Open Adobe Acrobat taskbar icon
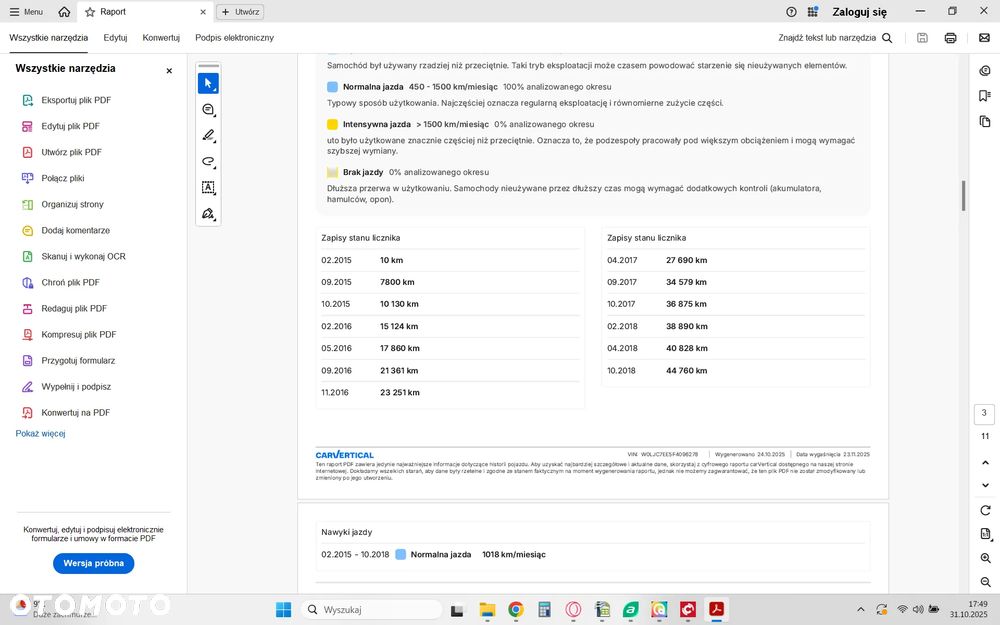The image size is (1000, 625). coord(716,610)
